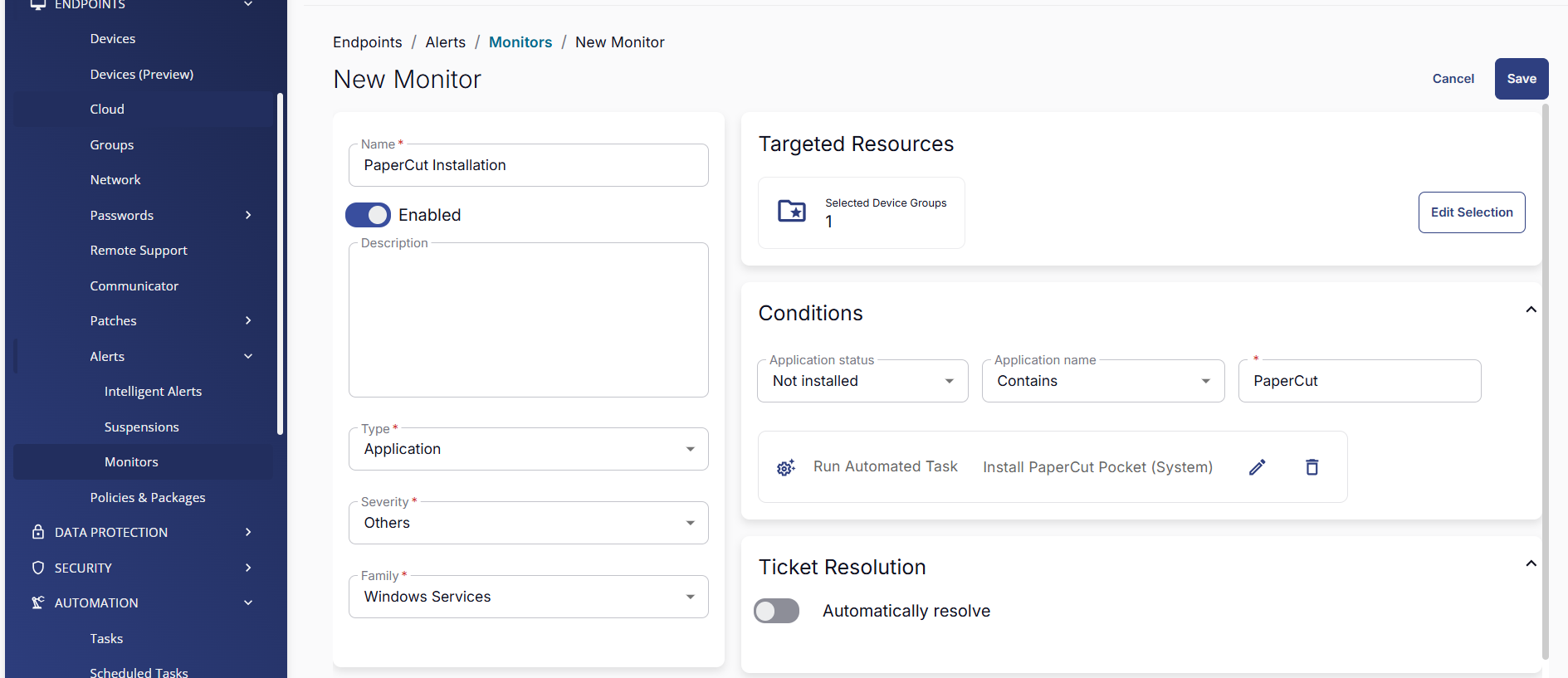Click the Data Protection lock icon

[x=37, y=532]
